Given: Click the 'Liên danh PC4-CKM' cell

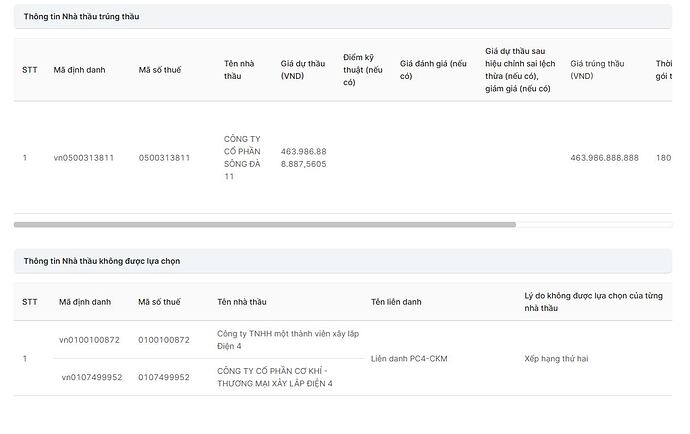Looking at the screenshot, I should click(408, 358).
